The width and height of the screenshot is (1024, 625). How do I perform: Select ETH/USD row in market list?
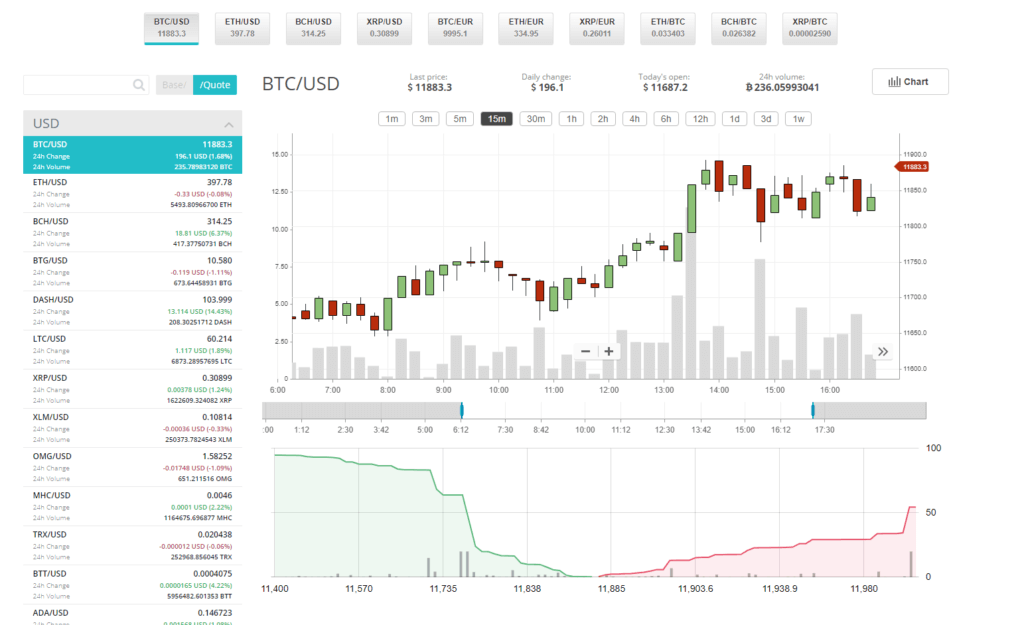[x=133, y=193]
